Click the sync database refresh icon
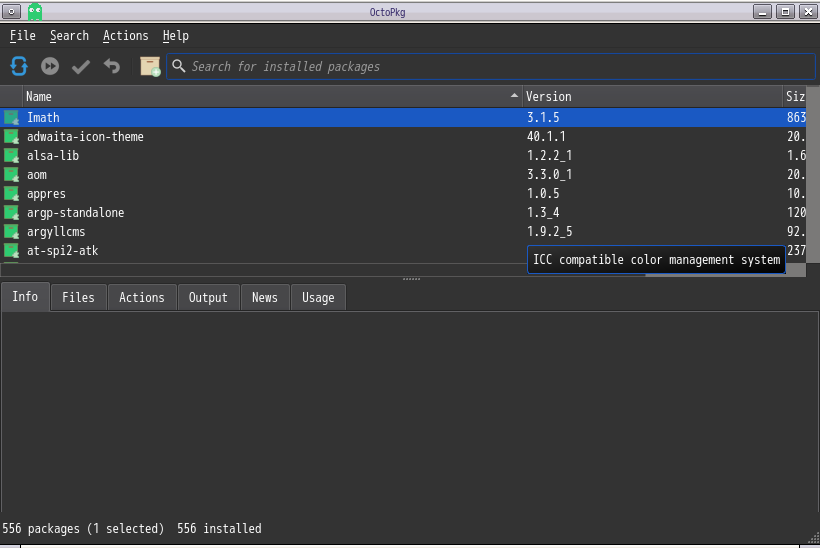The height and width of the screenshot is (548, 820). coord(19,66)
